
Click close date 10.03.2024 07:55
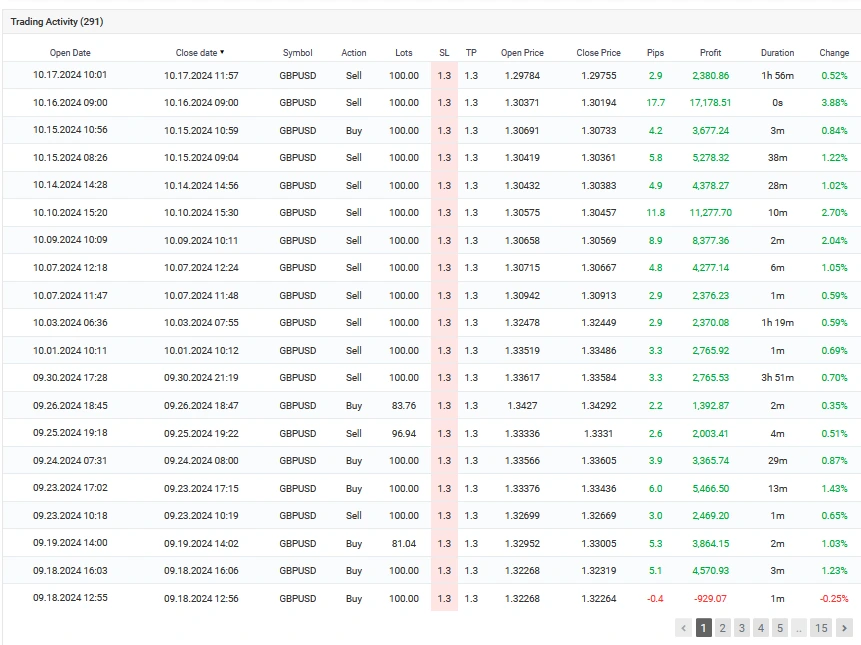pyautogui.click(x=202, y=323)
